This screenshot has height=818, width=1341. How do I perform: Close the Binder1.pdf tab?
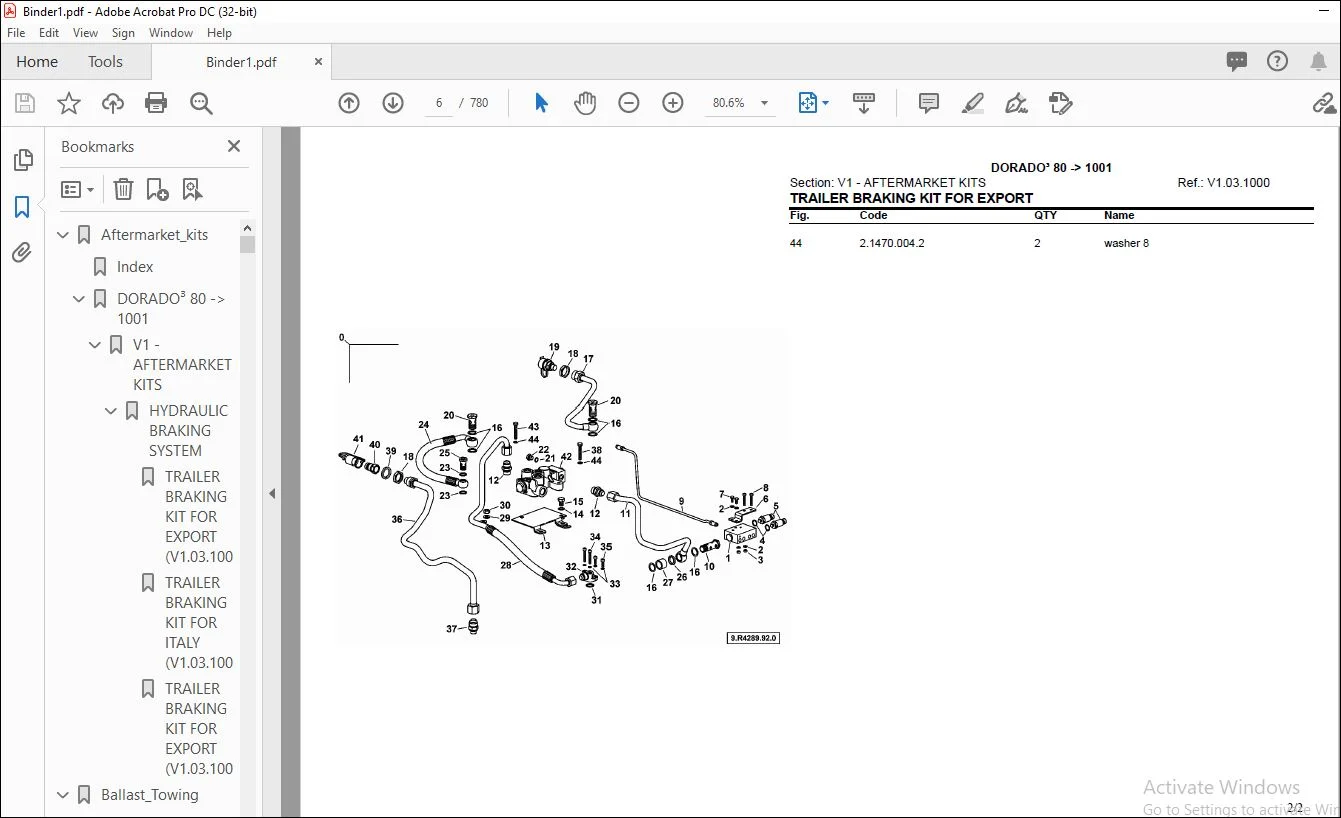pos(319,62)
